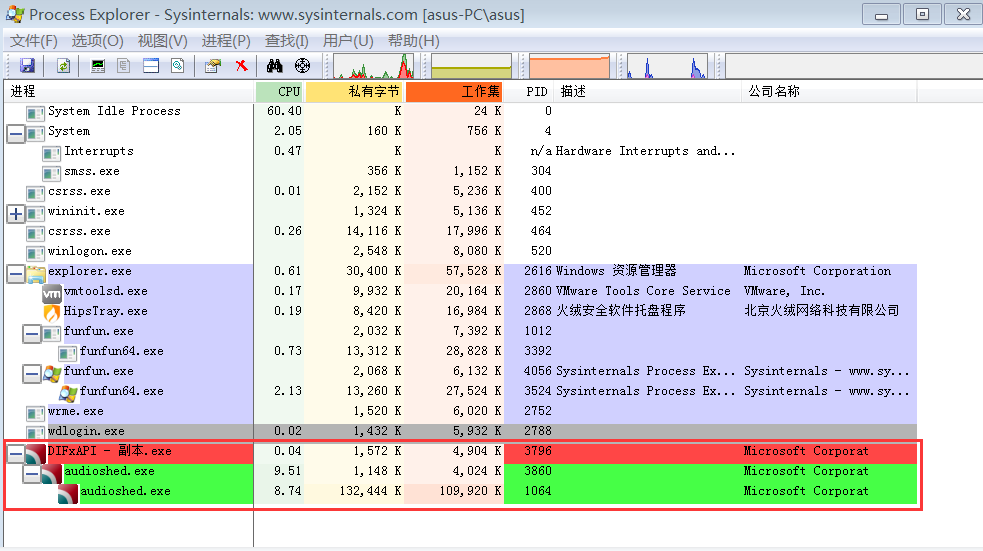This screenshot has width=983, height=551.
Task: Sort by the 描述 column header
Action: [649, 92]
